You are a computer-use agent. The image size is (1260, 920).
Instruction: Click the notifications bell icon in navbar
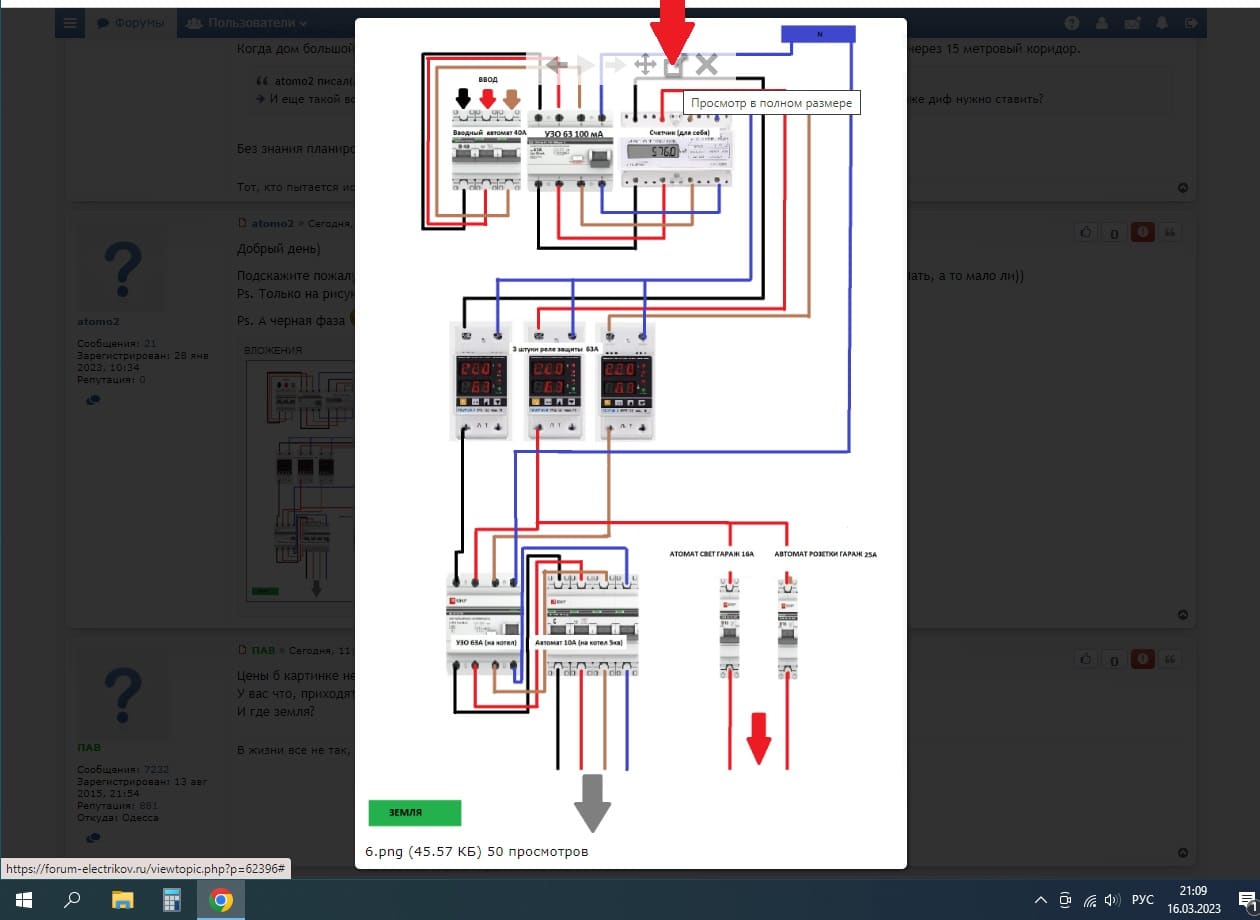tap(1162, 23)
